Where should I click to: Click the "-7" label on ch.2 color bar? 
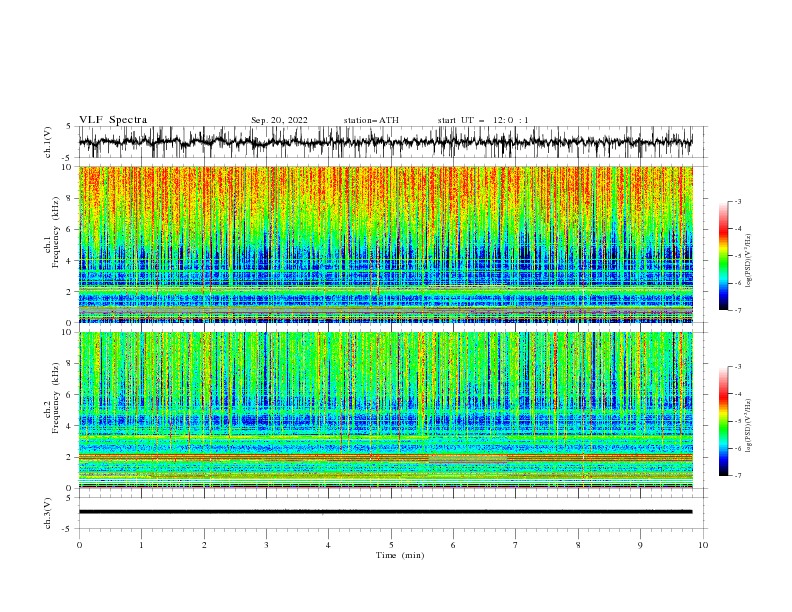[x=738, y=475]
